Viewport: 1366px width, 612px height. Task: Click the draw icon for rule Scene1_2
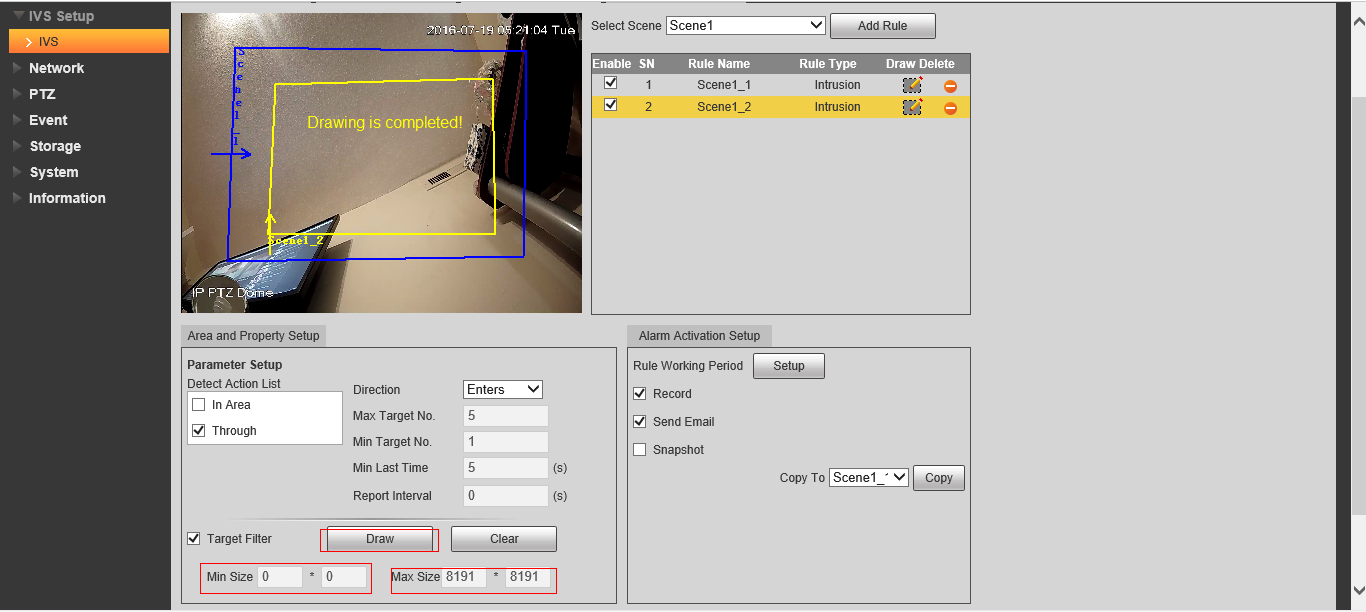click(912, 107)
